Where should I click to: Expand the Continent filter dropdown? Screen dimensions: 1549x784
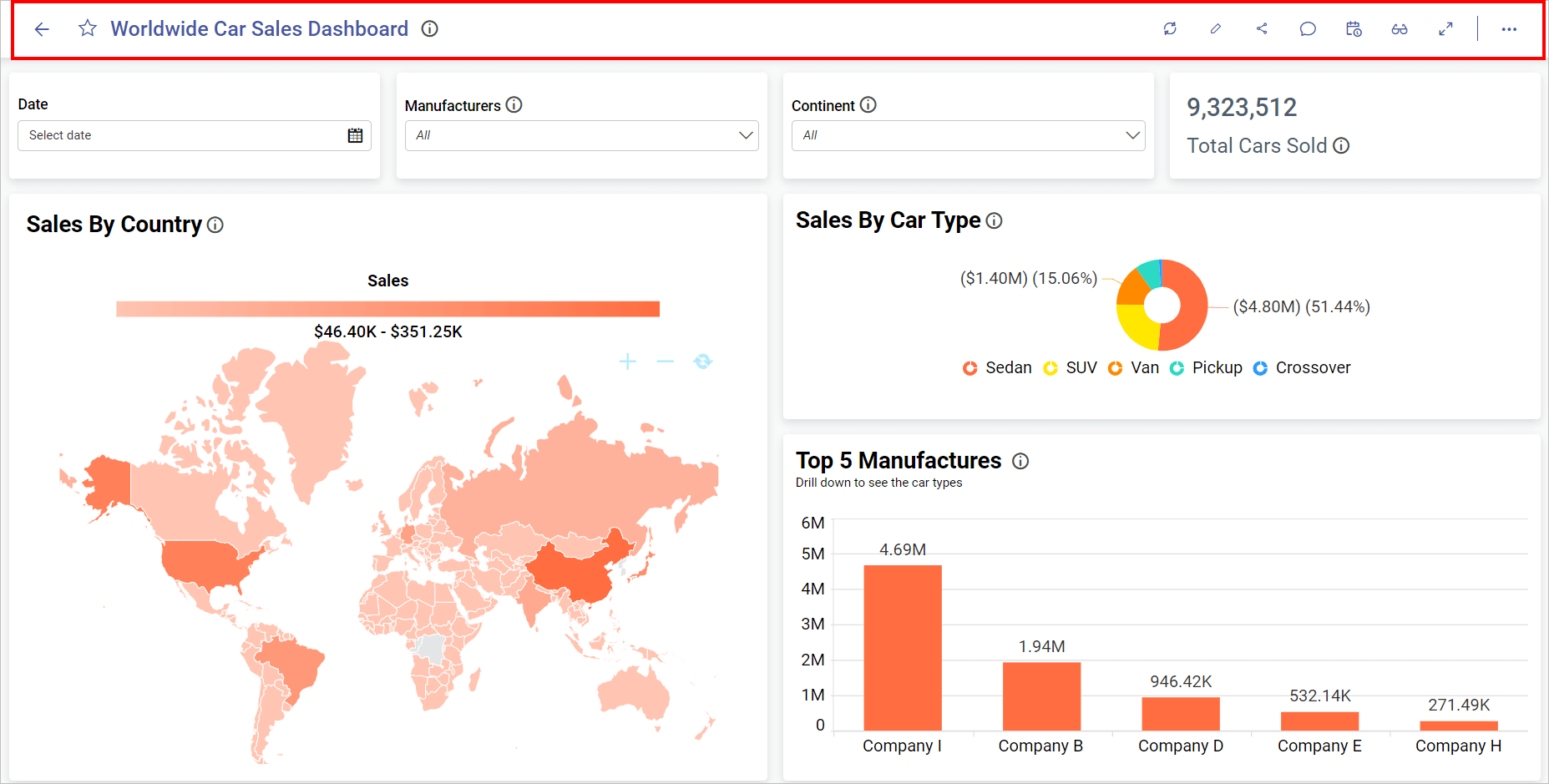pyautogui.click(x=1132, y=135)
